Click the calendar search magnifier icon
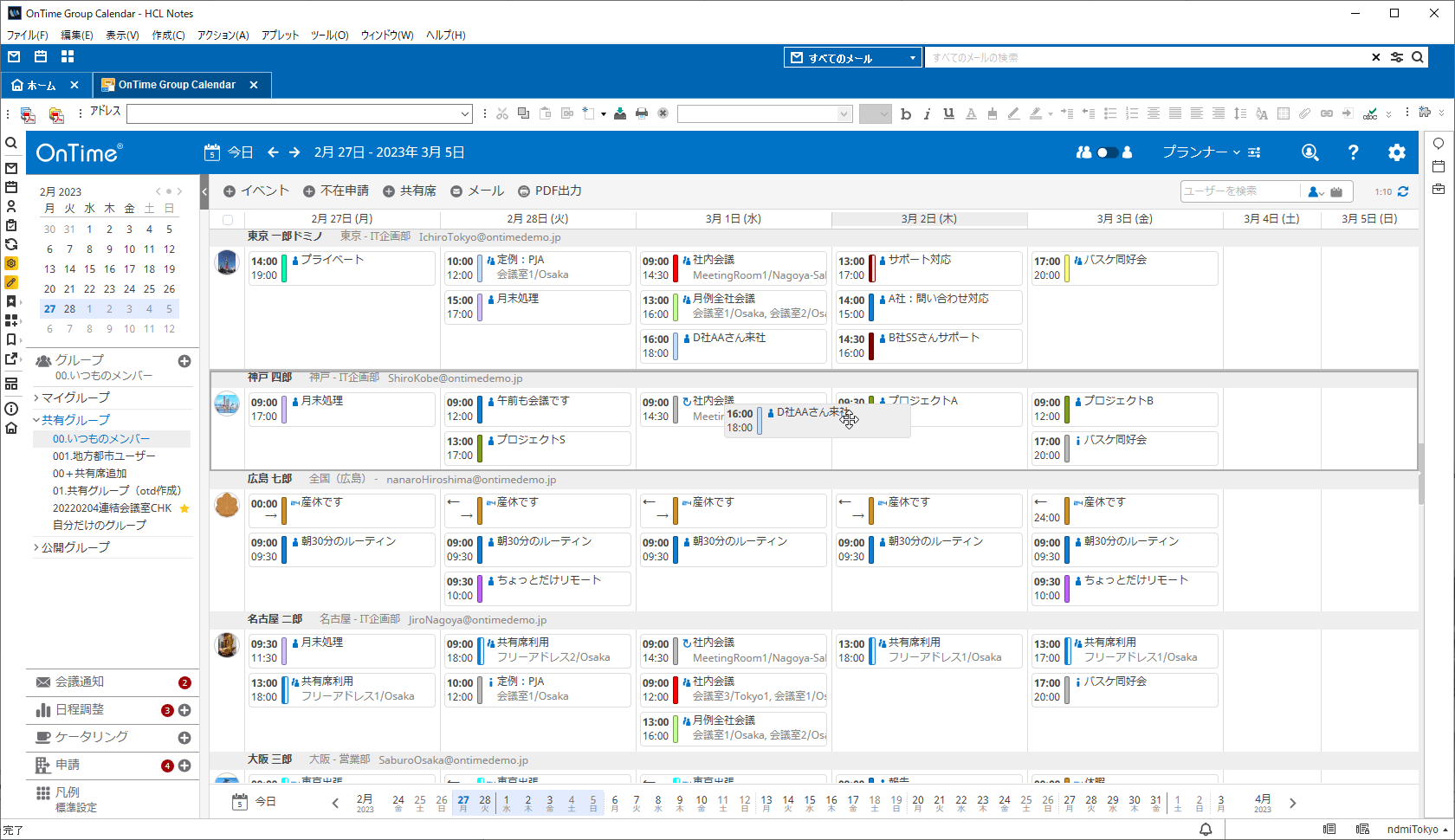The image size is (1455, 840). (1309, 152)
